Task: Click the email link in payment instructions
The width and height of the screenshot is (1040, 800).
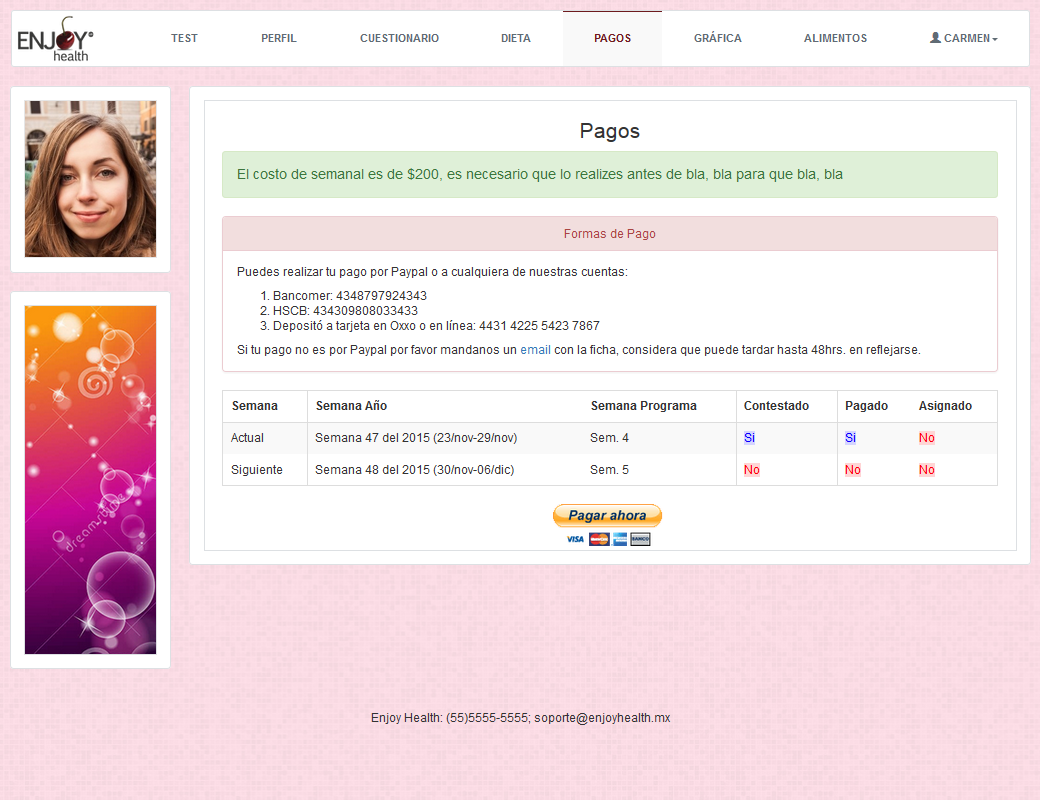Action: click(535, 350)
